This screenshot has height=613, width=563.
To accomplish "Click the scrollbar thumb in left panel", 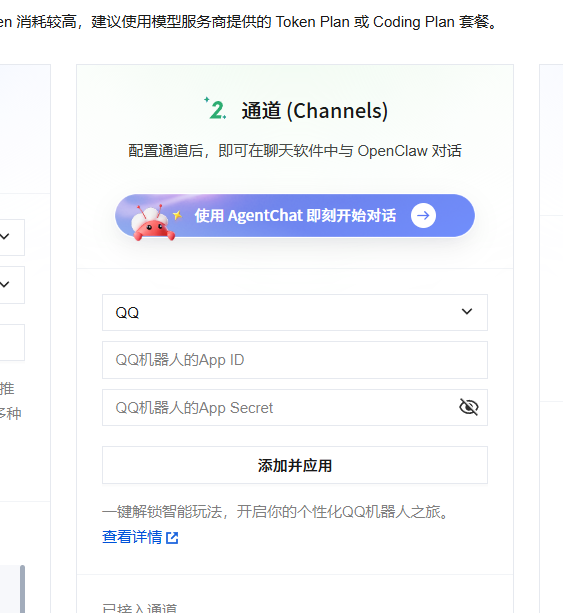I will pos(23,589).
